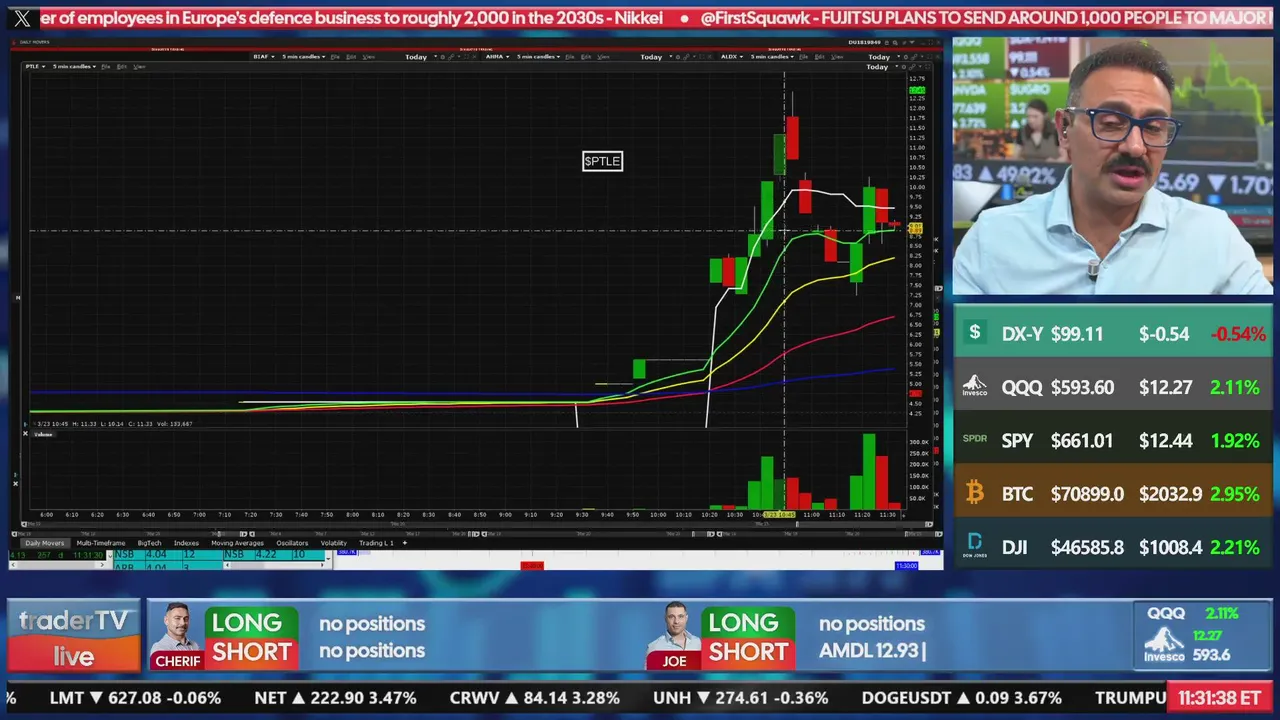1280x720 pixels.
Task: Click scrollbar under level 2 table
Action: tap(273, 565)
